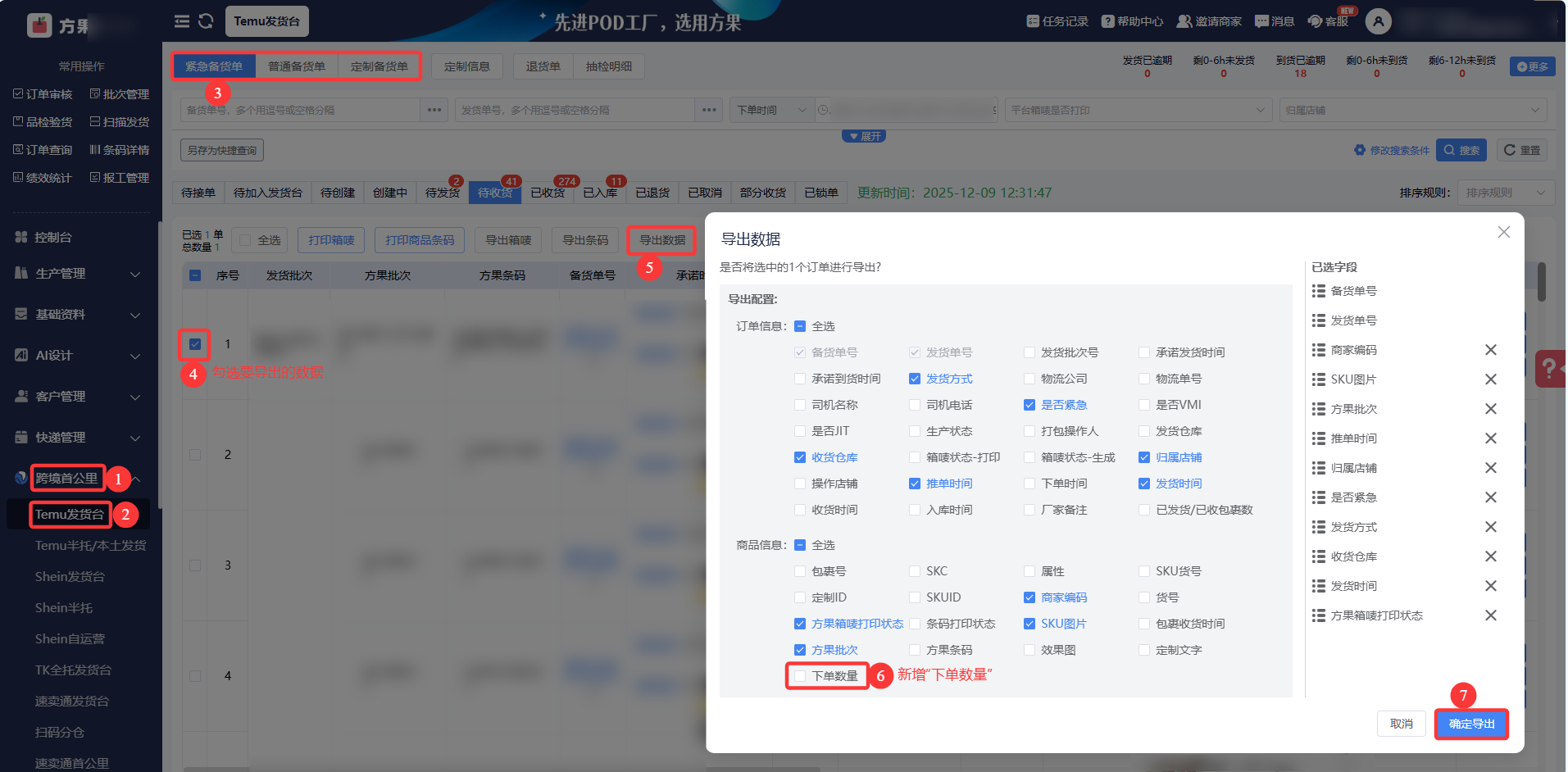Open the user avatar menu

[x=1379, y=21]
